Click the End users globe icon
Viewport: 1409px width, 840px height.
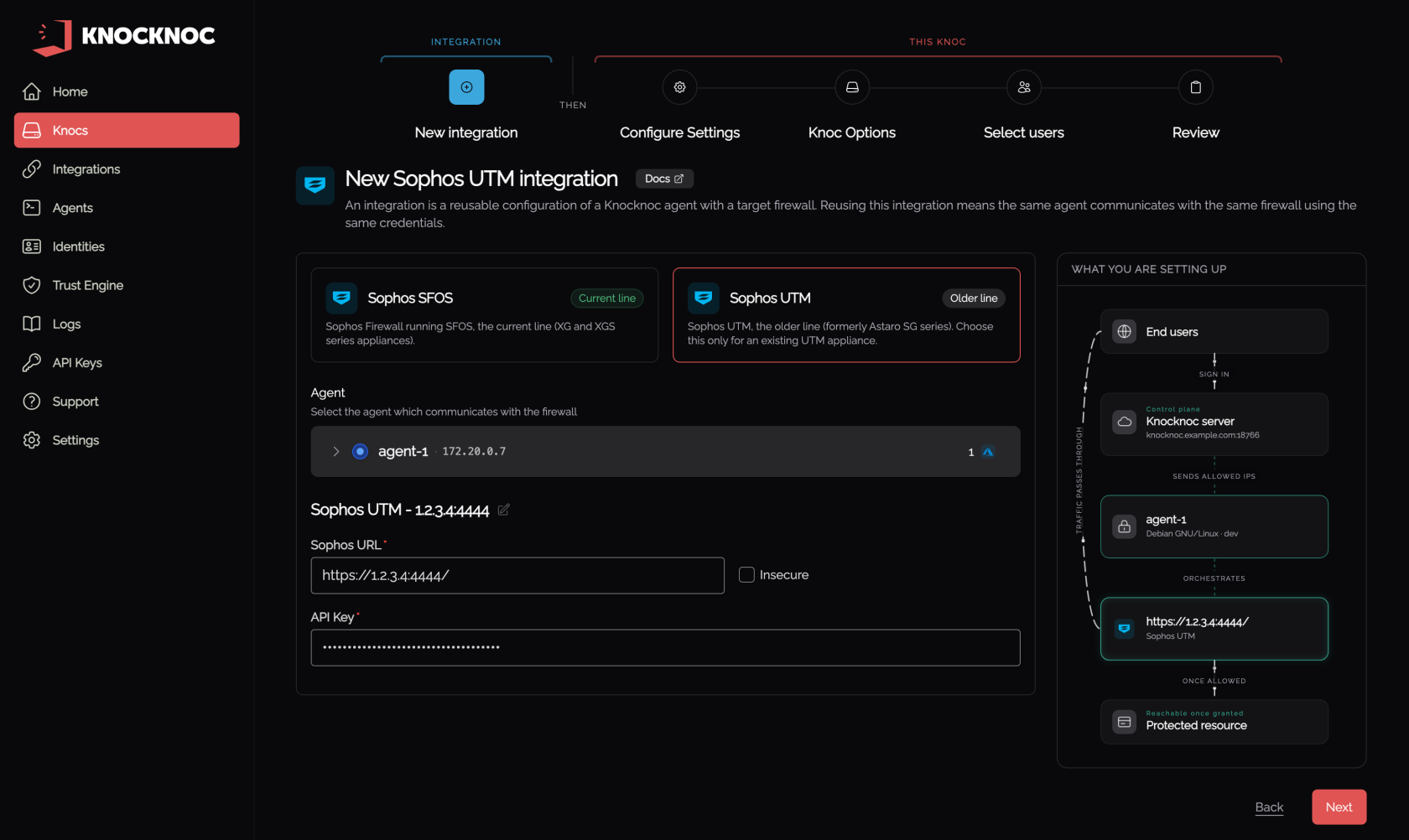1125,332
